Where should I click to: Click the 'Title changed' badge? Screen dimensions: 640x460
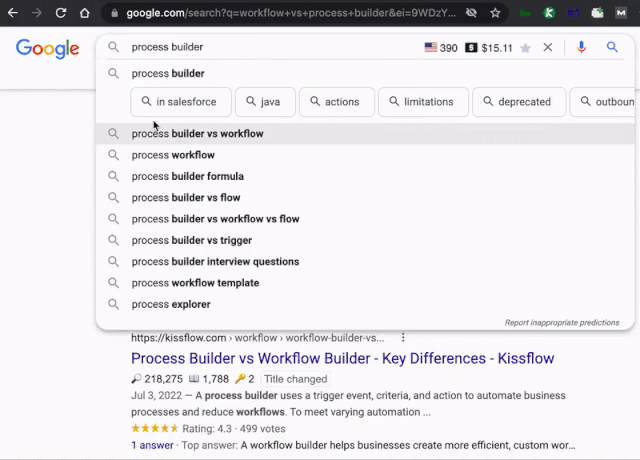pyautogui.click(x=296, y=379)
